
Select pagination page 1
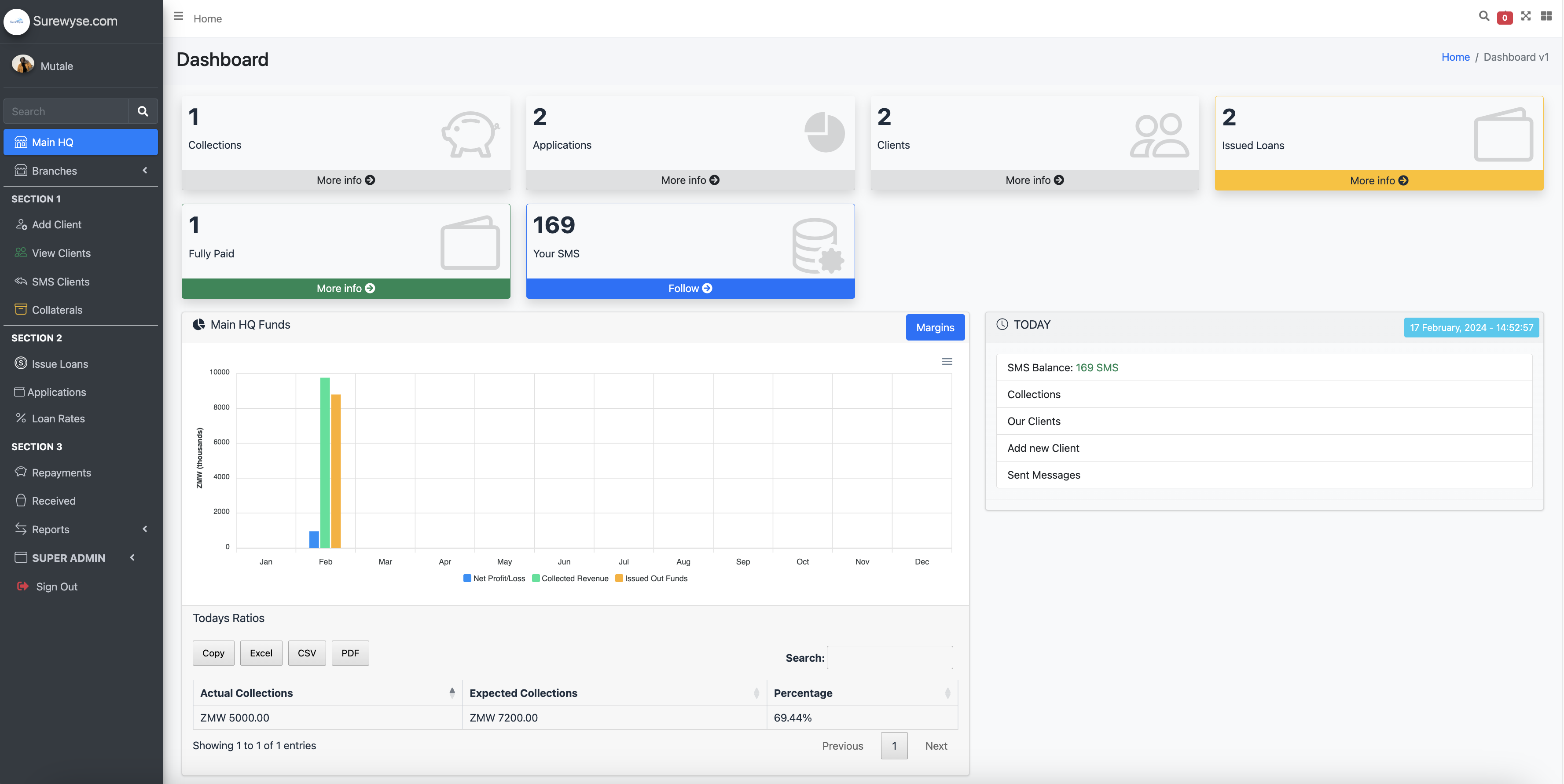894,746
